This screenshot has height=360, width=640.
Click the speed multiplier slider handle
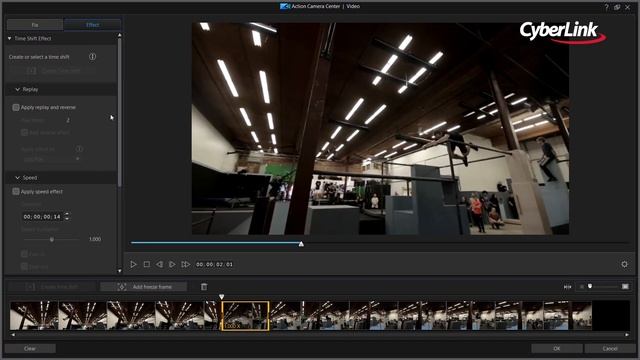point(52,240)
